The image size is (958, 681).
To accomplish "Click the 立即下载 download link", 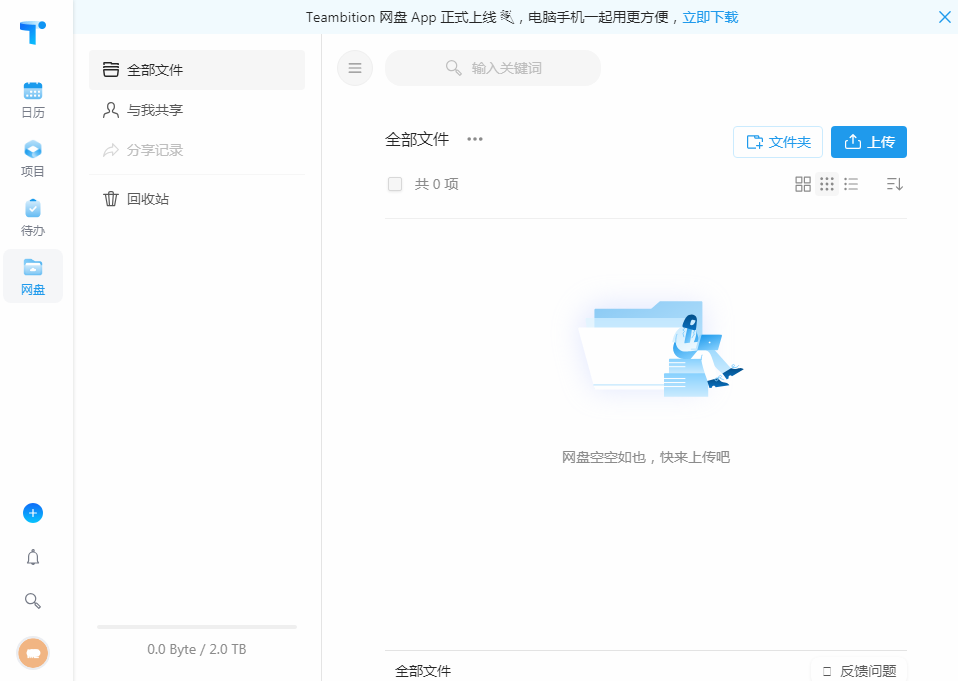I will tap(710, 17).
